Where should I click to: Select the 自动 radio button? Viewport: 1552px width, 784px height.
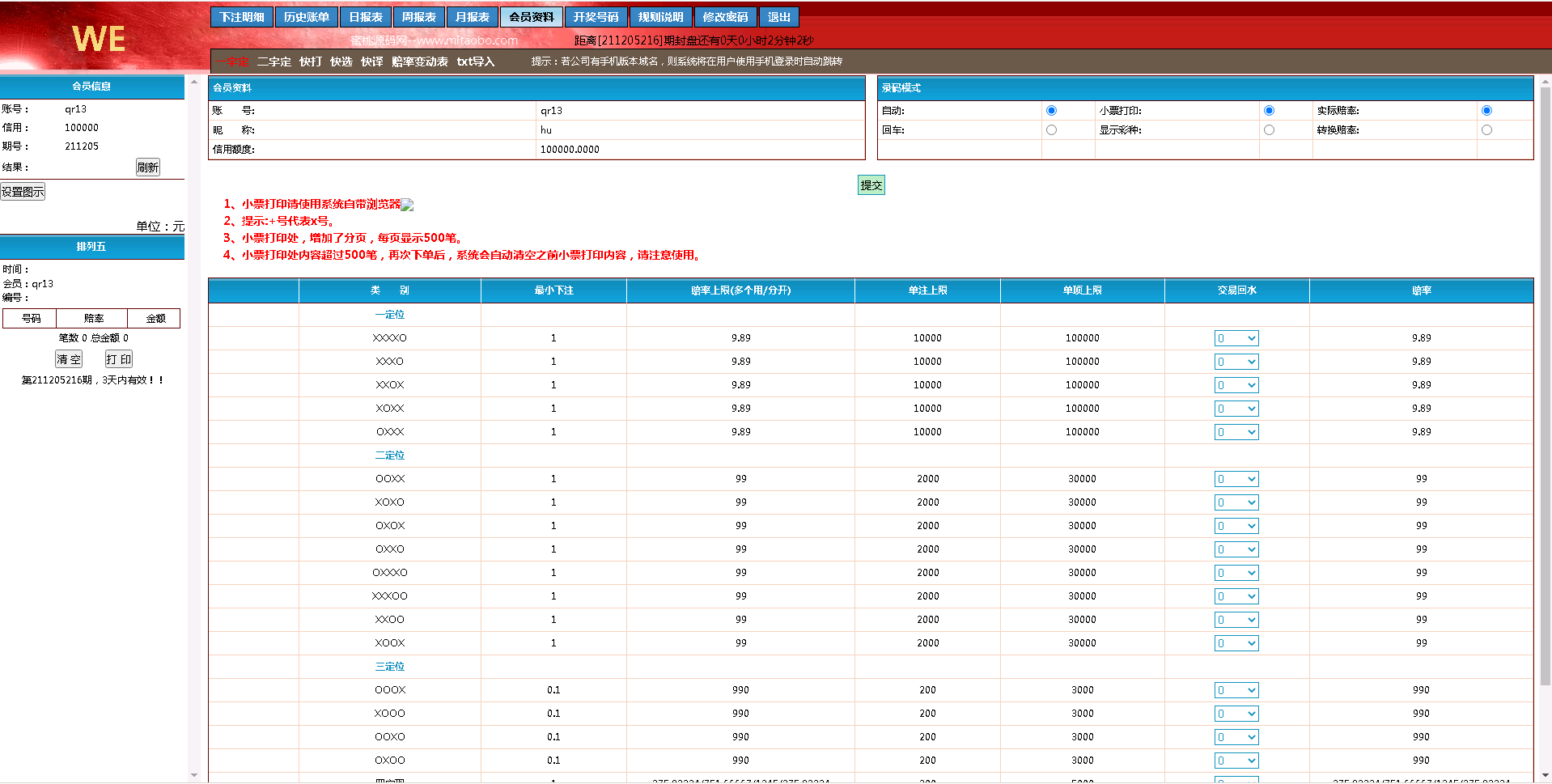1051,111
